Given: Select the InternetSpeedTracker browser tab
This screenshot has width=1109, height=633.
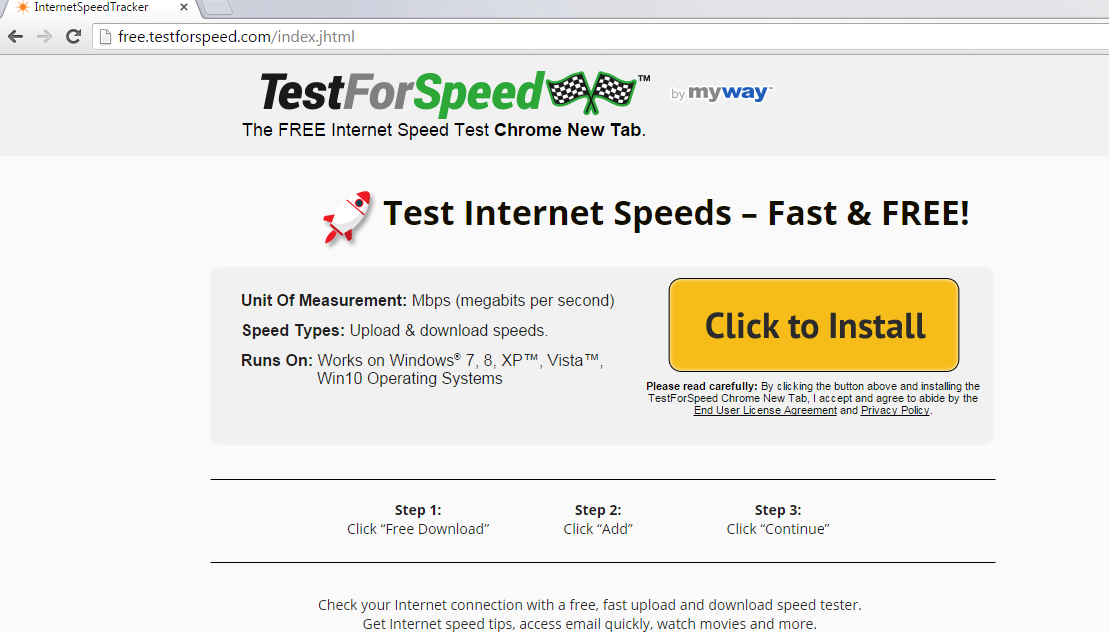Looking at the screenshot, I should pyautogui.click(x=99, y=8).
